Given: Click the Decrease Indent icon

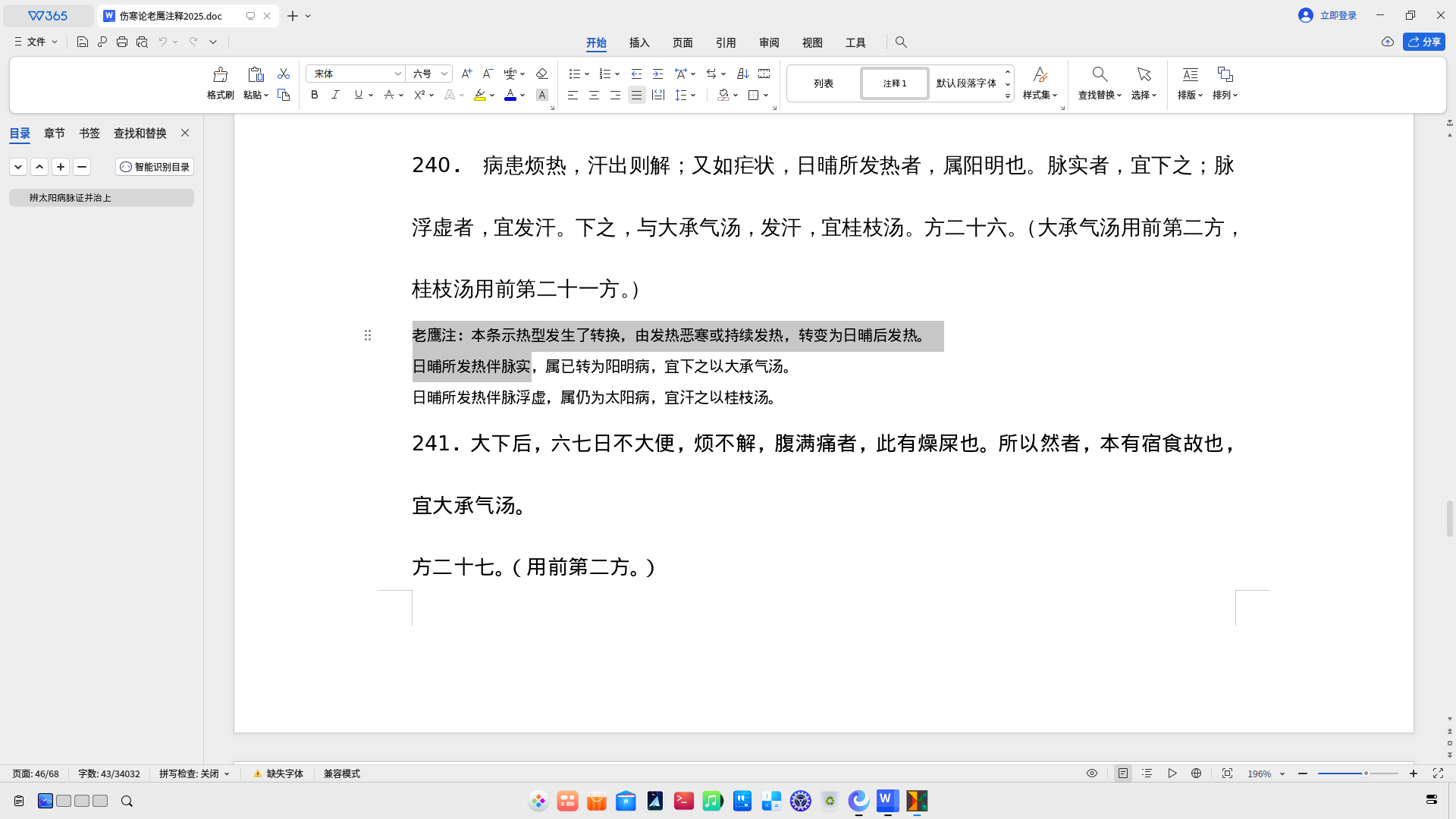Looking at the screenshot, I should [636, 74].
